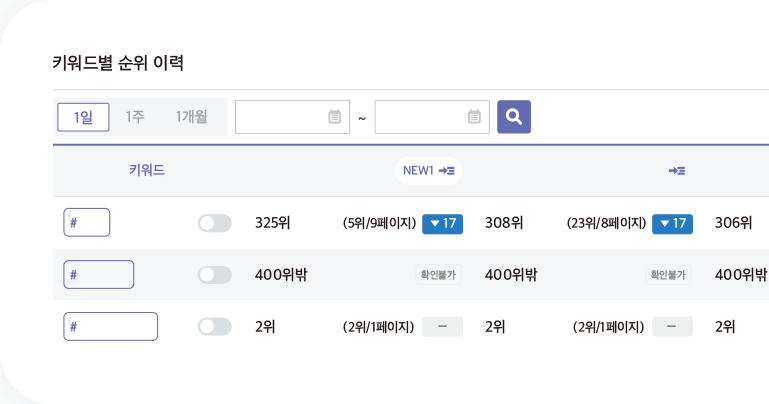Toggle the switch in the 2위 row
Viewport: 769px width, 404px height.
click(214, 327)
